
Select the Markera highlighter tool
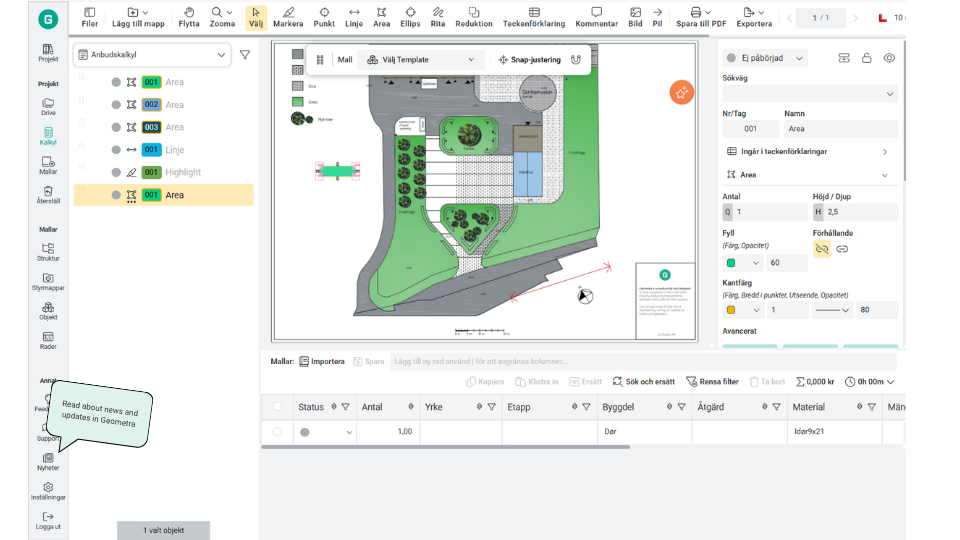point(288,17)
